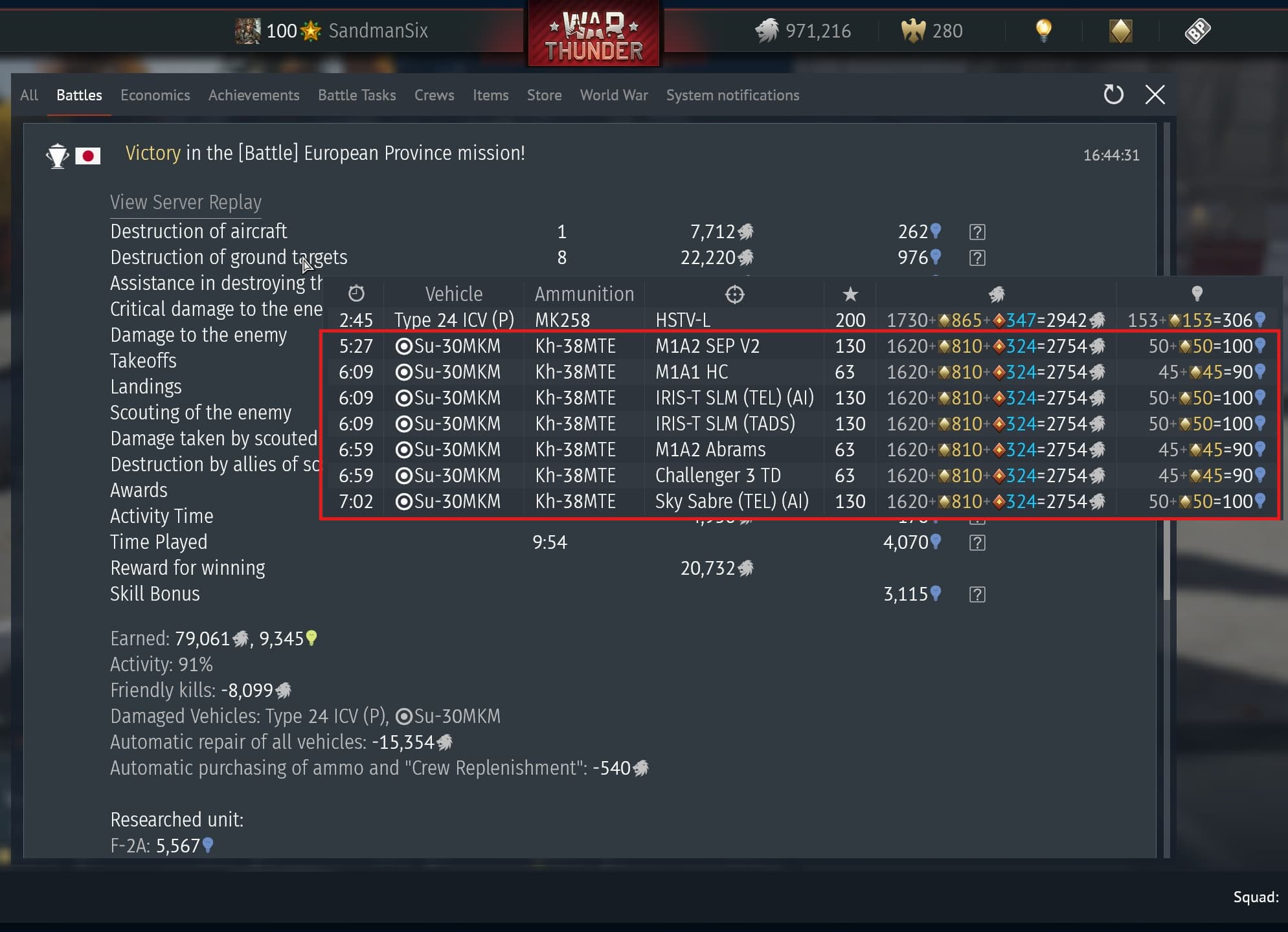Open the Battle Pass BP icon

(x=1197, y=30)
